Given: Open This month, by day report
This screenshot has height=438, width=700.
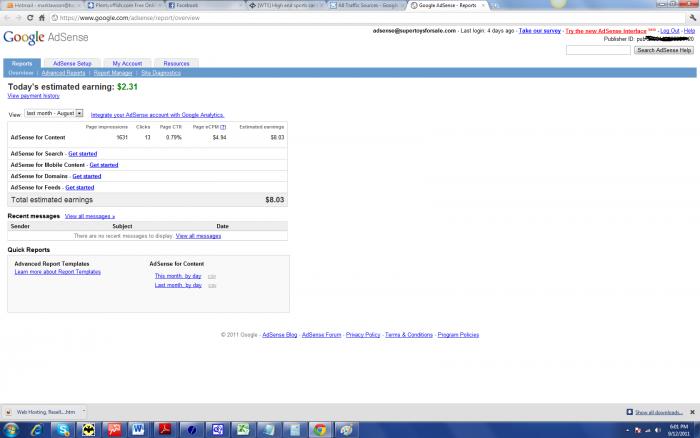Looking at the screenshot, I should 178,276.
